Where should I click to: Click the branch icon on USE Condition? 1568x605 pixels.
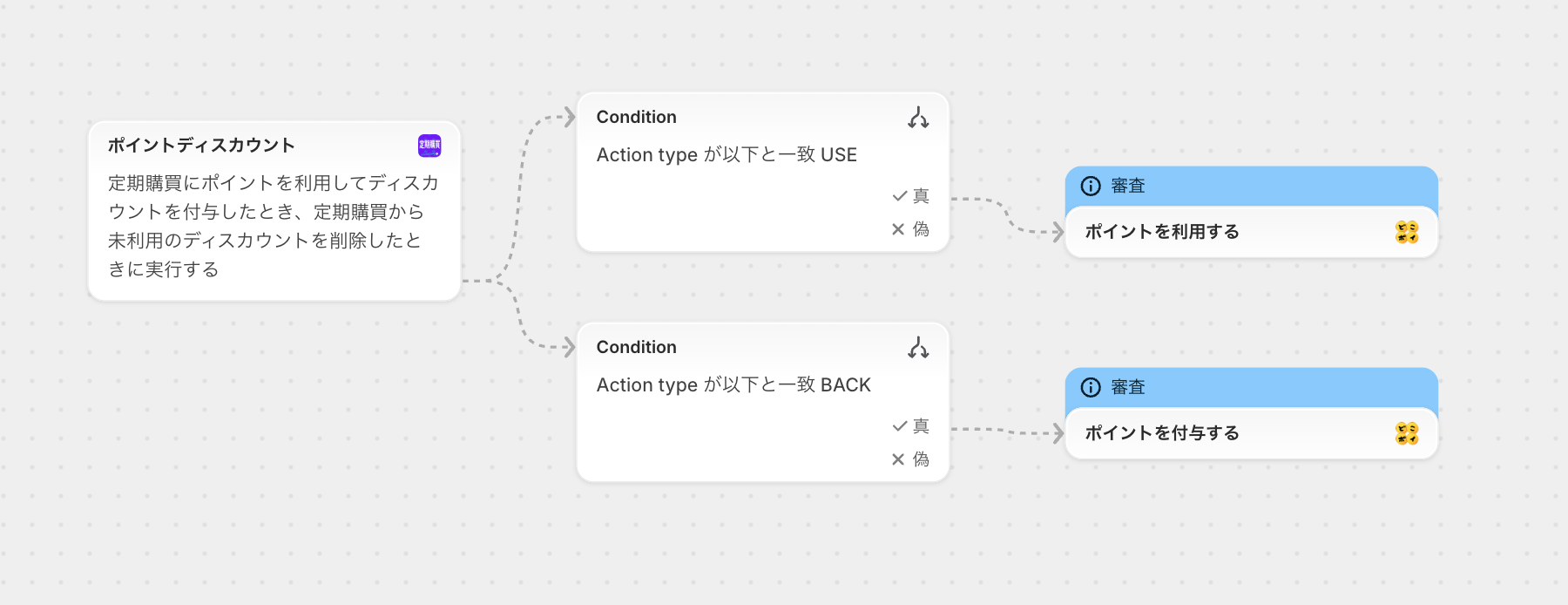pyautogui.click(x=918, y=118)
